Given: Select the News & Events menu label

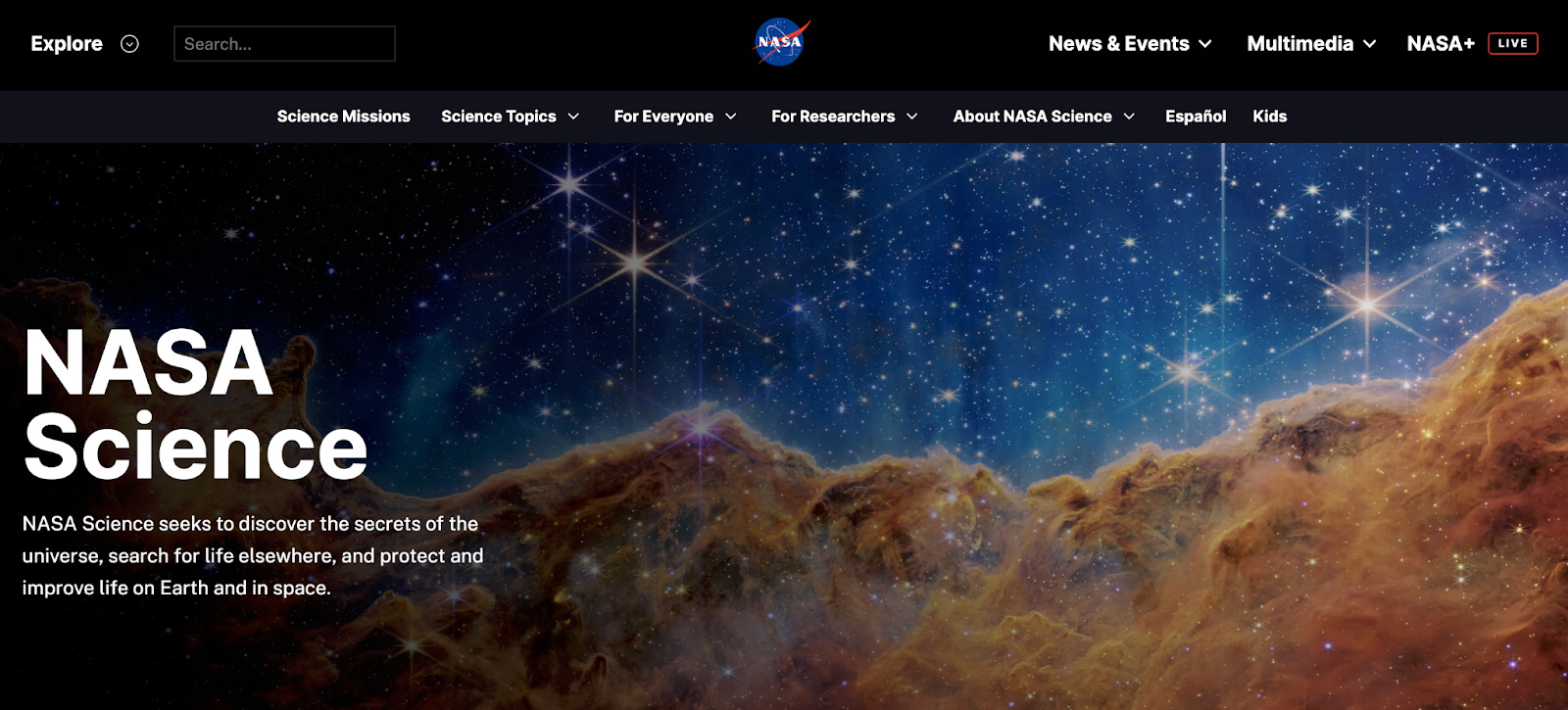Looking at the screenshot, I should pos(1118,44).
